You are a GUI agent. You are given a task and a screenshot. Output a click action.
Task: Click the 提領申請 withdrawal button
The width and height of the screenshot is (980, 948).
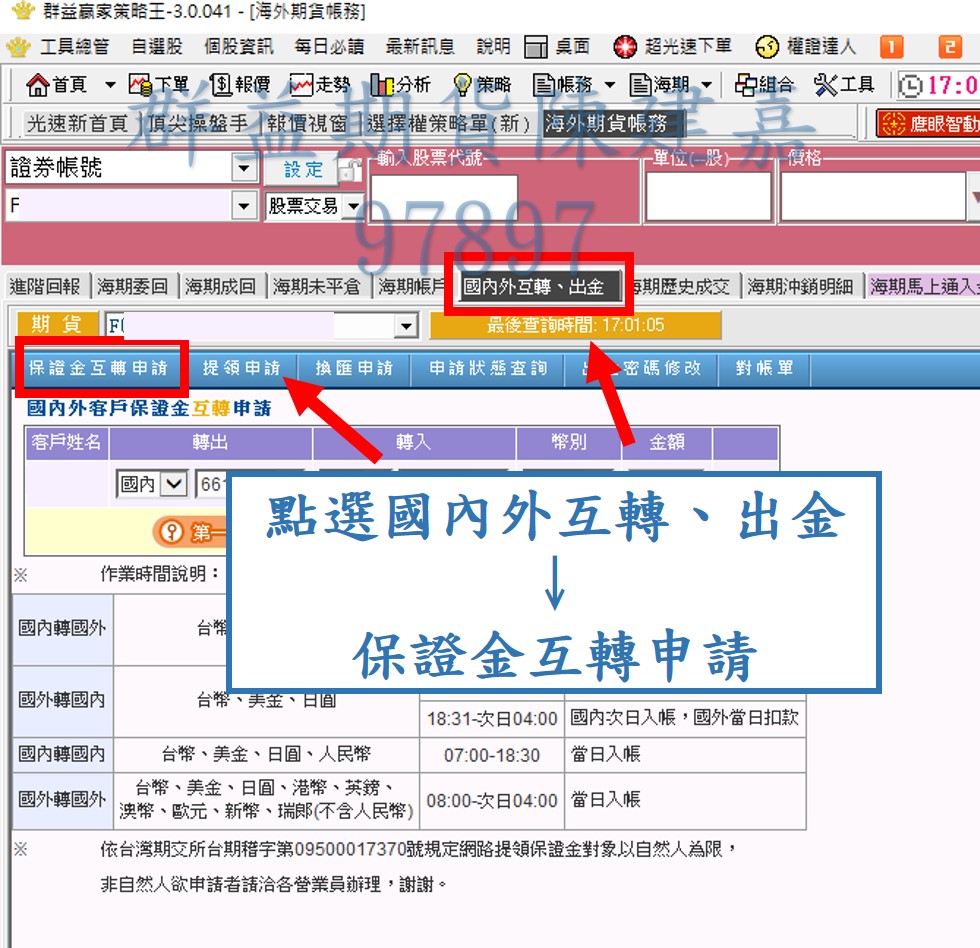pyautogui.click(x=241, y=368)
